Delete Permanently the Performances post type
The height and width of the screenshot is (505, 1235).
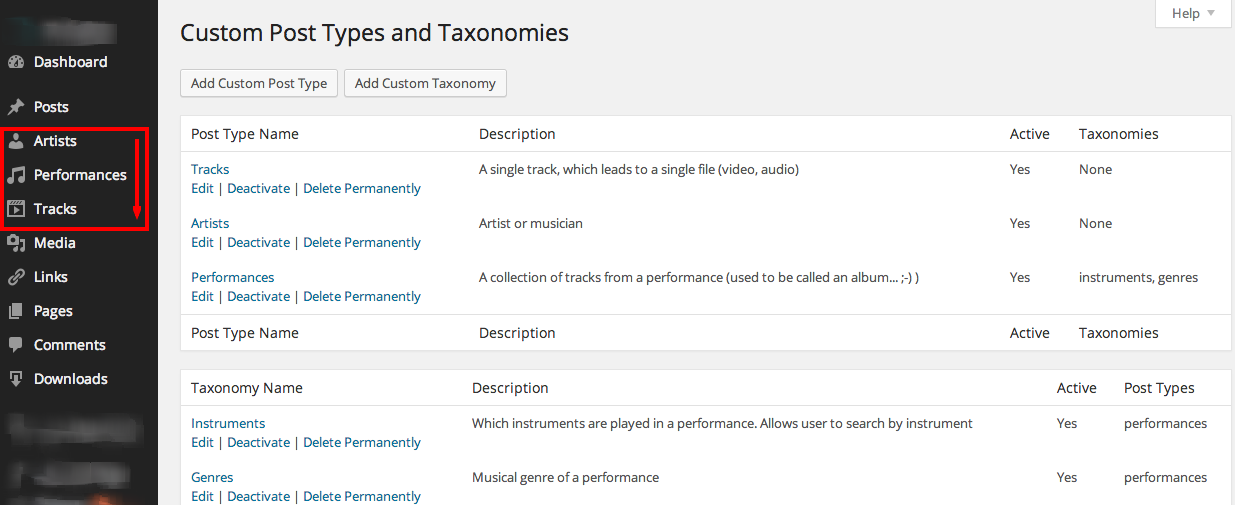(362, 296)
